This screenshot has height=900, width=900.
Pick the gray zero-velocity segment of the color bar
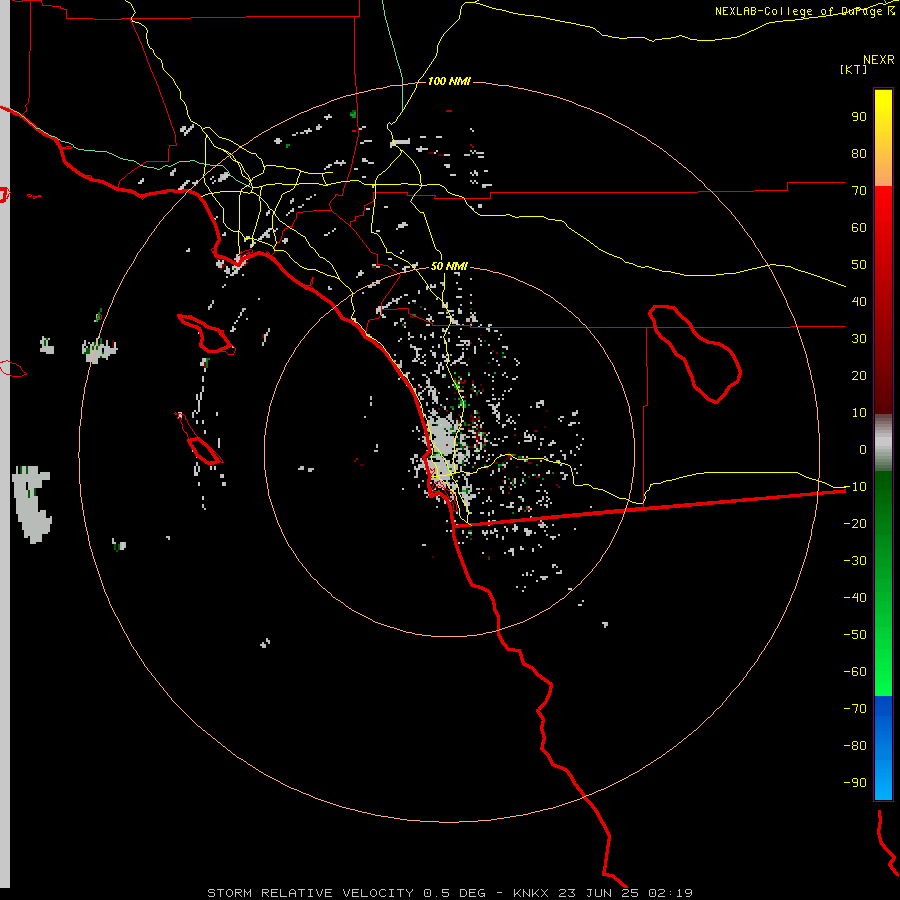tap(883, 443)
